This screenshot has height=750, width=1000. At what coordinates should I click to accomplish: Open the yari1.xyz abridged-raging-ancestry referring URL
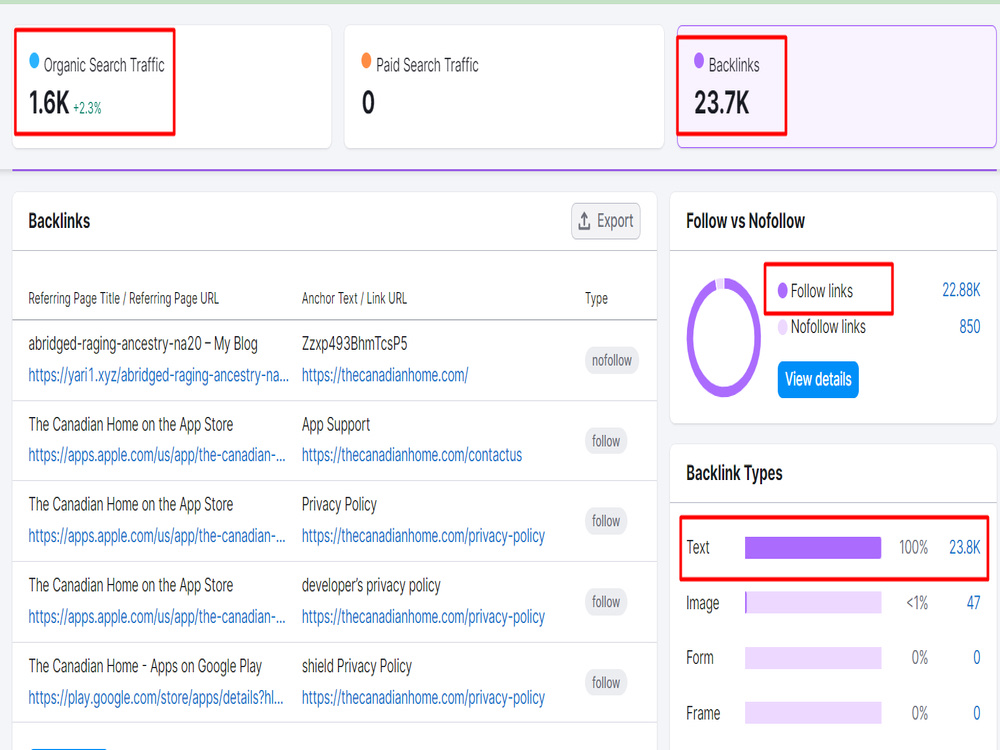coord(158,375)
